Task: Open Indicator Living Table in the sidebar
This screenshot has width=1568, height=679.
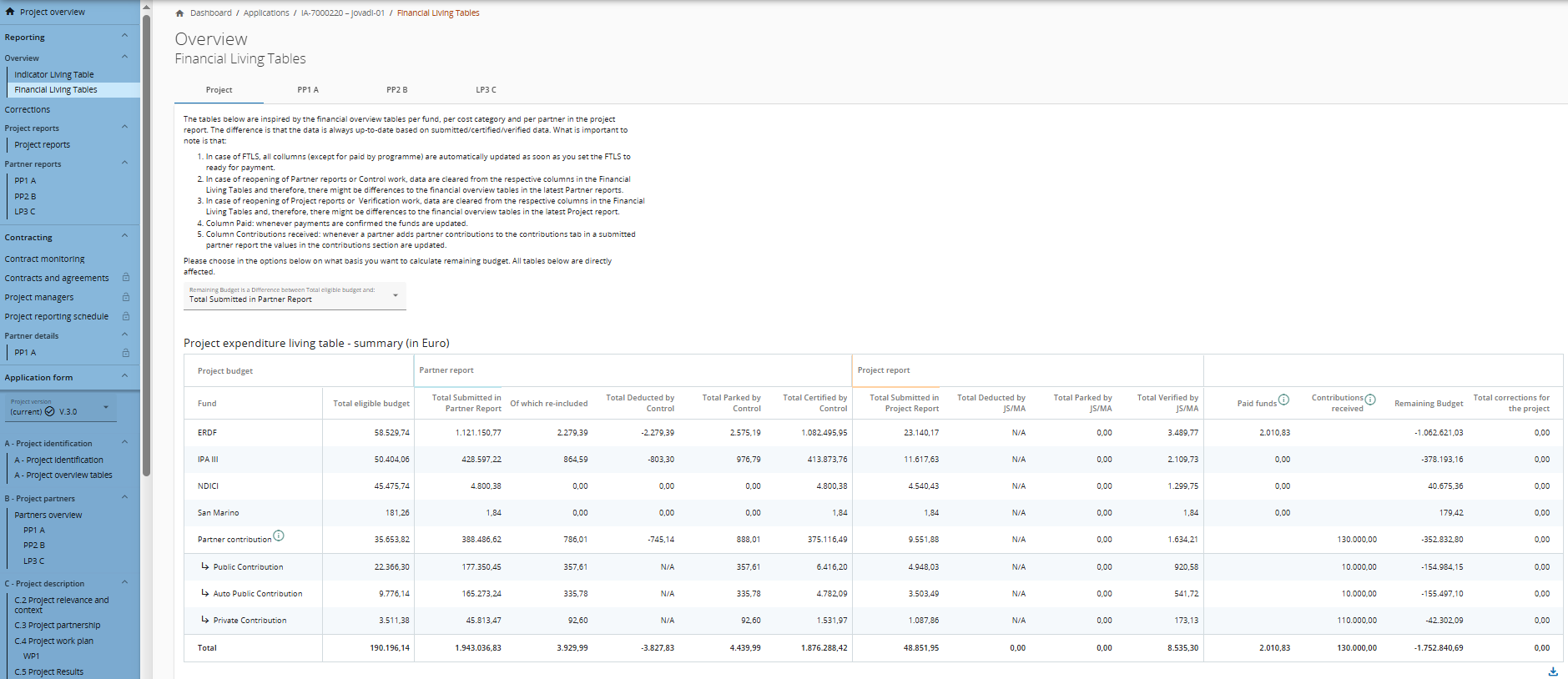Action: pos(54,75)
